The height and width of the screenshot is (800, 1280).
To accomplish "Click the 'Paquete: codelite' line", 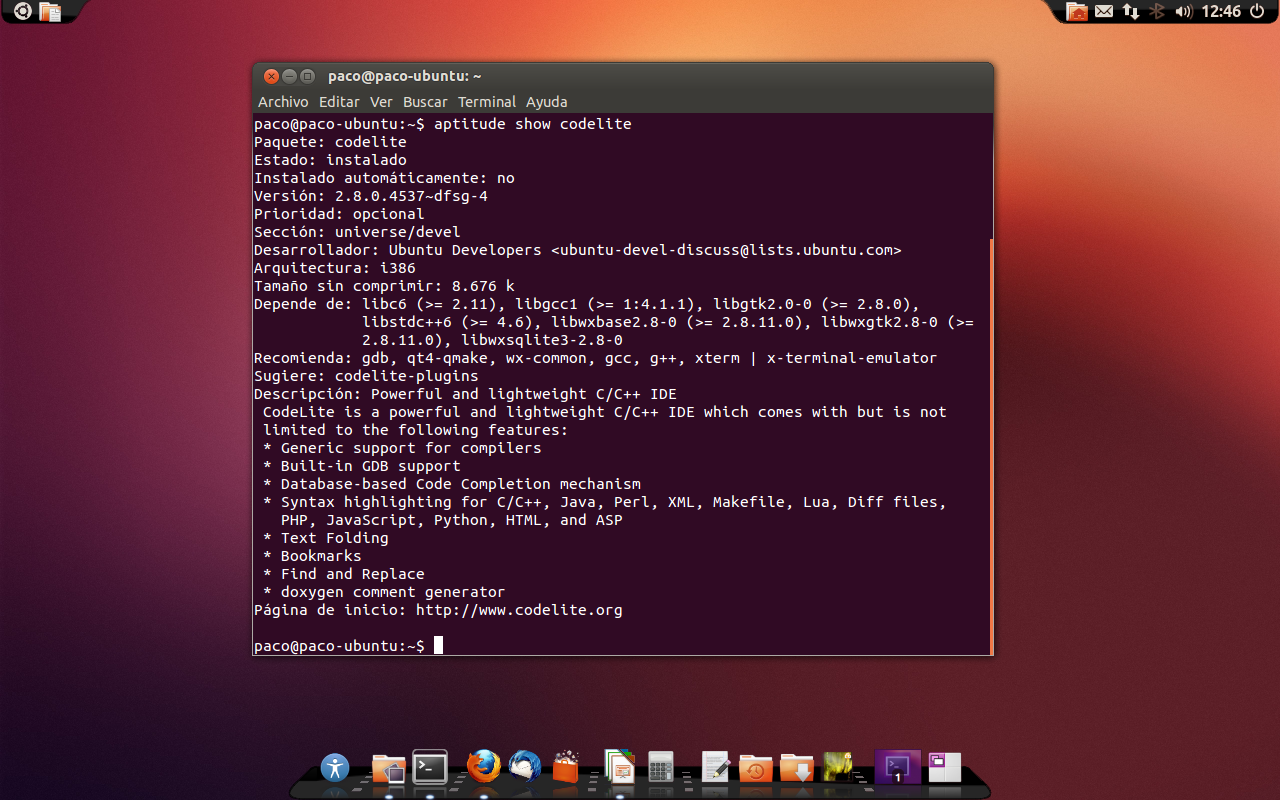I will coord(330,142).
